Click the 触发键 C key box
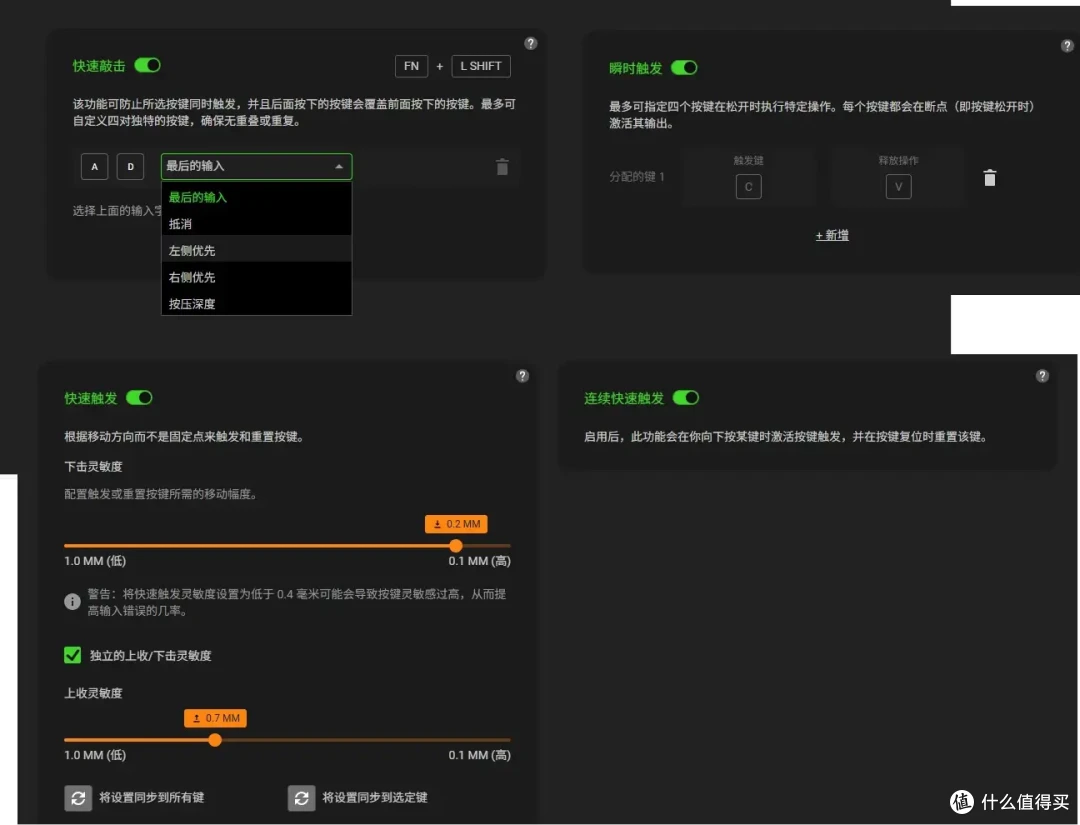This screenshot has height=825, width=1080. coord(749,187)
